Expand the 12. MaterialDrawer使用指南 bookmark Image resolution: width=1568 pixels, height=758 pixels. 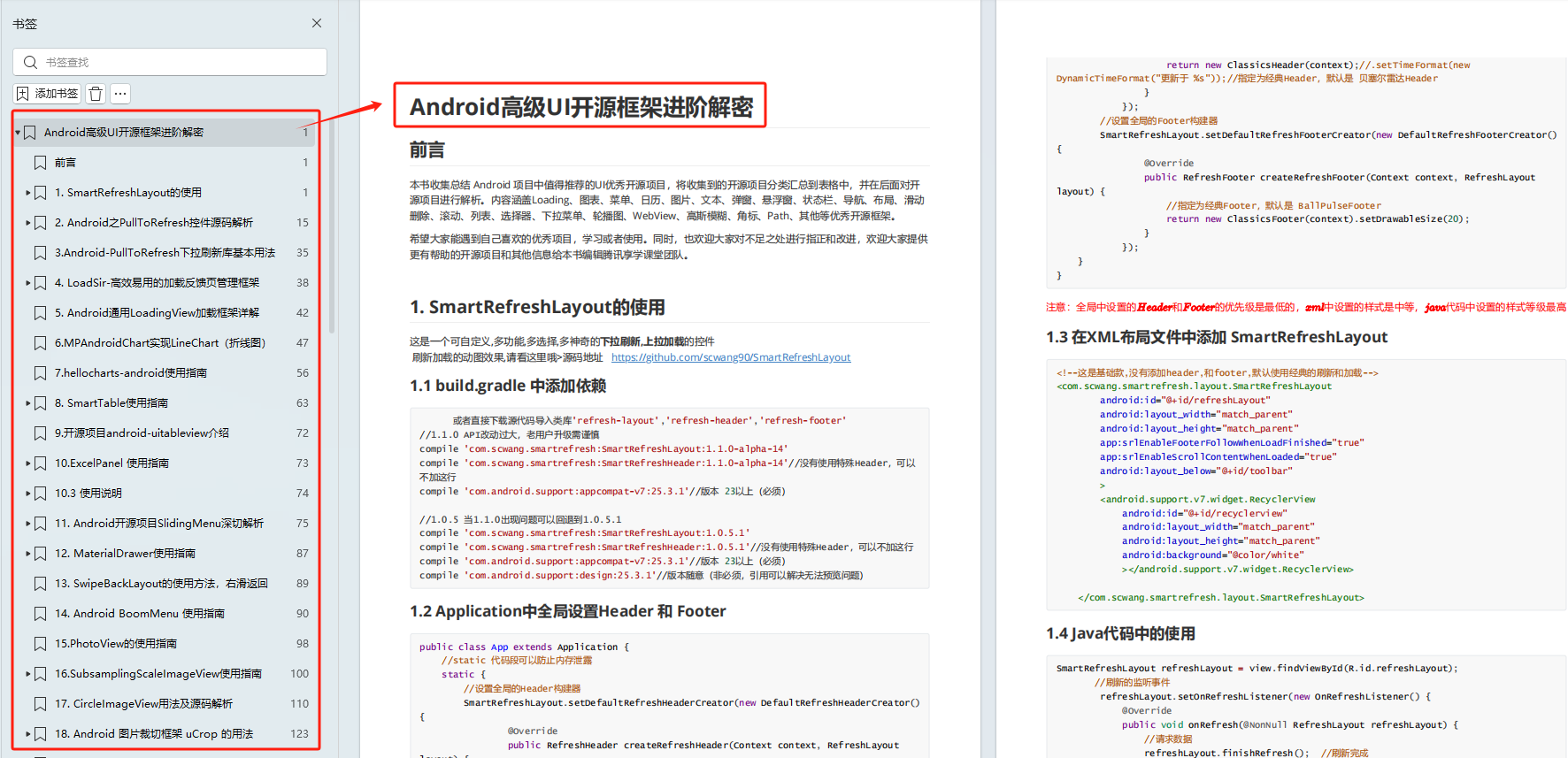[x=28, y=554]
